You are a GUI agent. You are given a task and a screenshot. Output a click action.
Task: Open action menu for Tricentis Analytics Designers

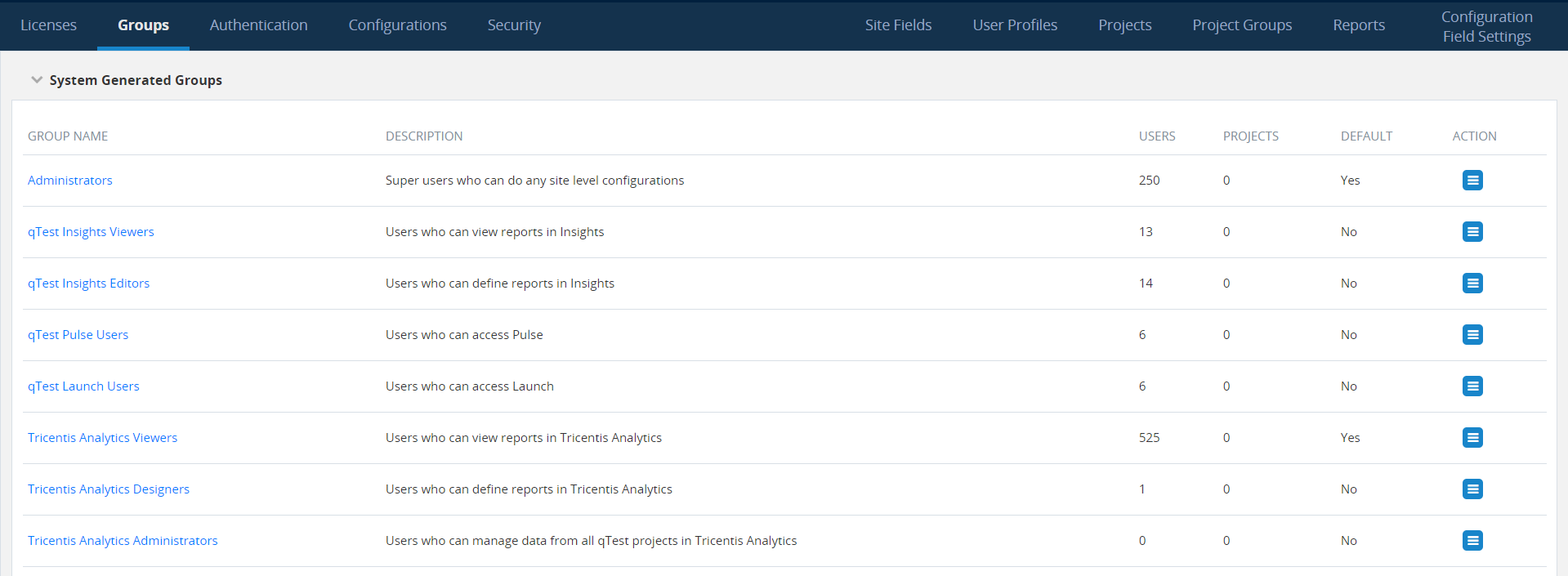pyautogui.click(x=1472, y=489)
